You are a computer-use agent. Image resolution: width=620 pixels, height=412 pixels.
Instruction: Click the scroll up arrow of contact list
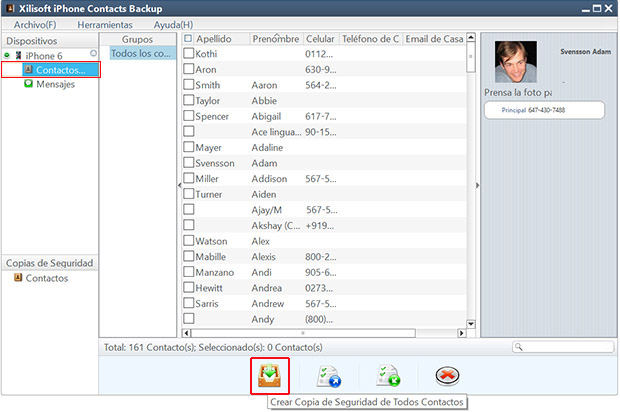(x=471, y=38)
